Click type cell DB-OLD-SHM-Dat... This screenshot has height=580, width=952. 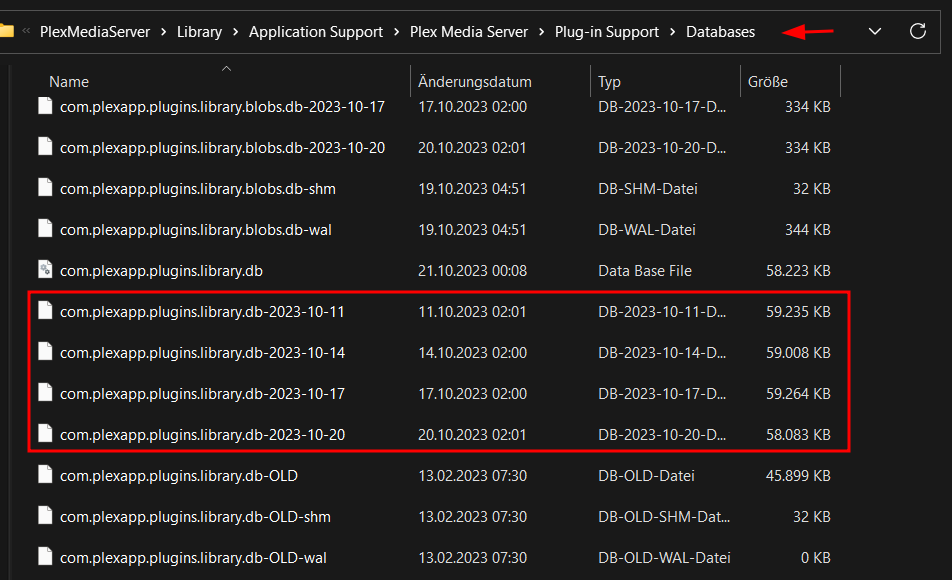[664, 517]
